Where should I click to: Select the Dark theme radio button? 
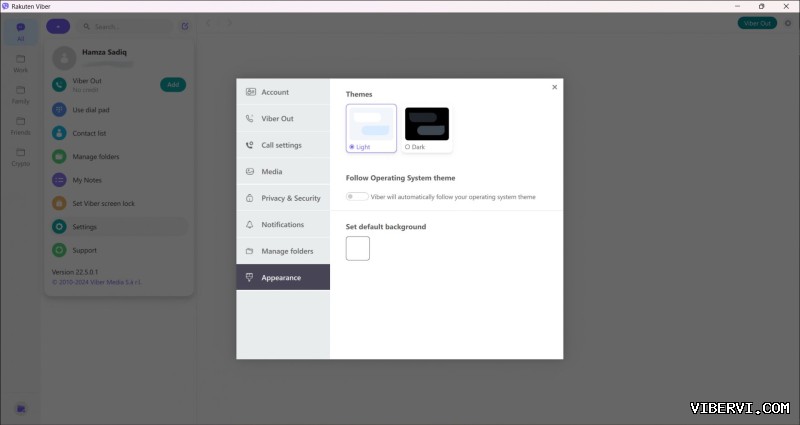[408, 147]
